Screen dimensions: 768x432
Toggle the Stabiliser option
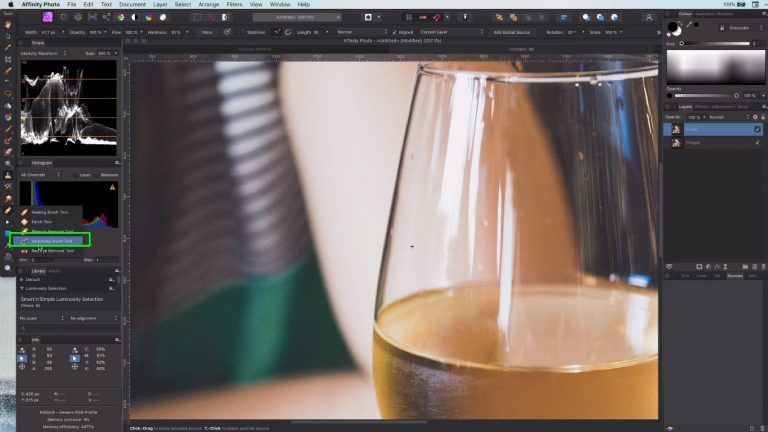255,32
